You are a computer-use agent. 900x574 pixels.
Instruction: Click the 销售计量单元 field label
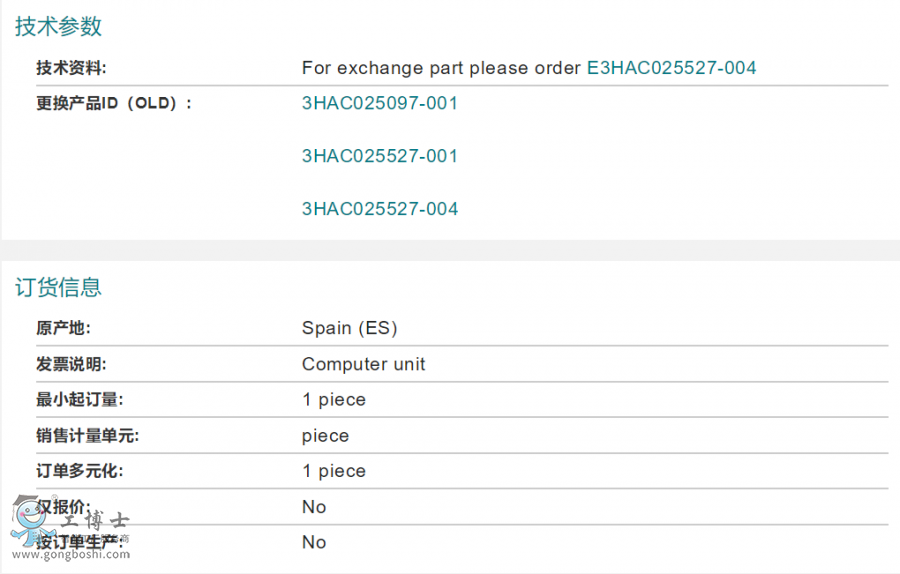87,436
